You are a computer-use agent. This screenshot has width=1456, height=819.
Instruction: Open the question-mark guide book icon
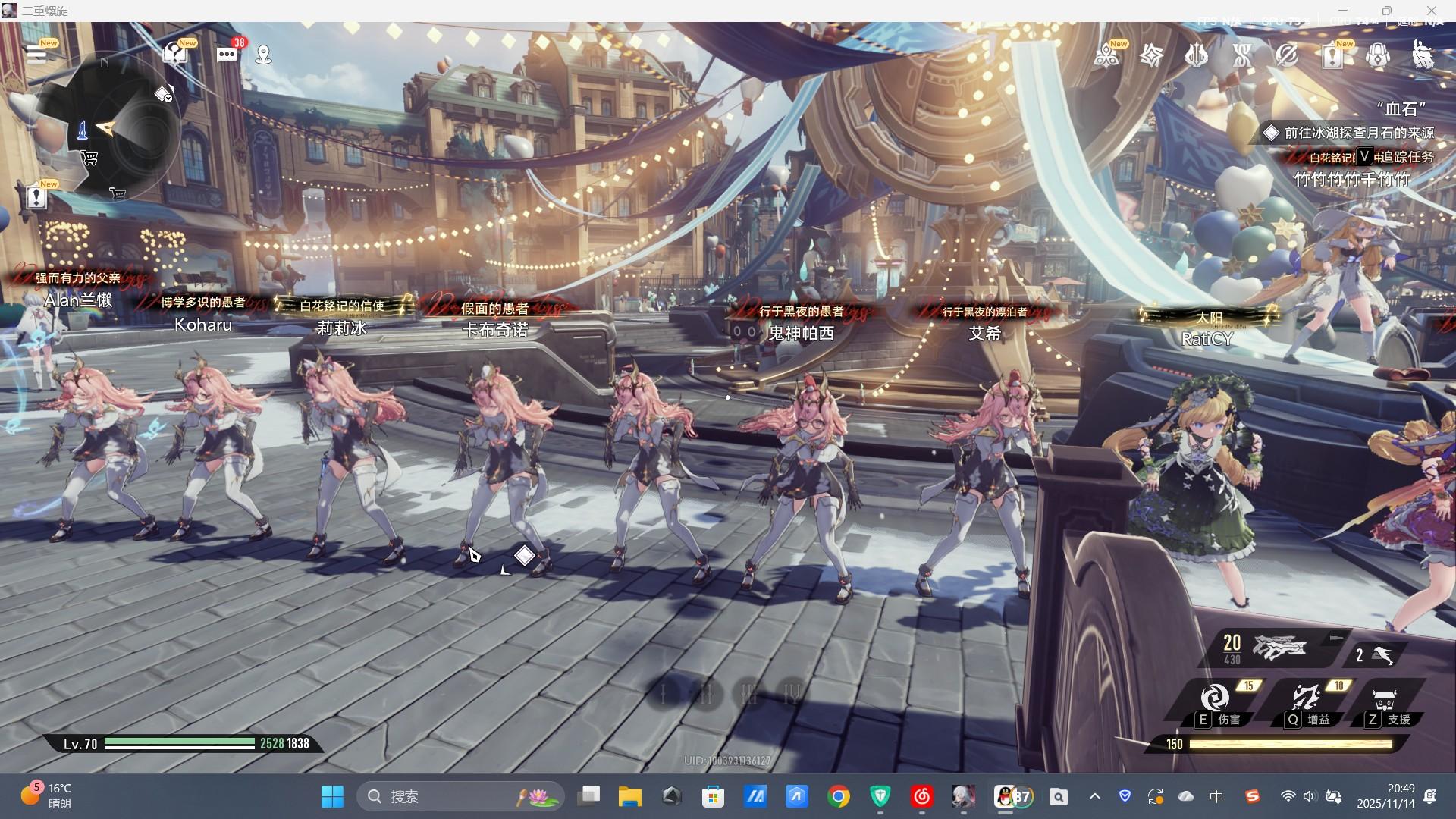176,55
